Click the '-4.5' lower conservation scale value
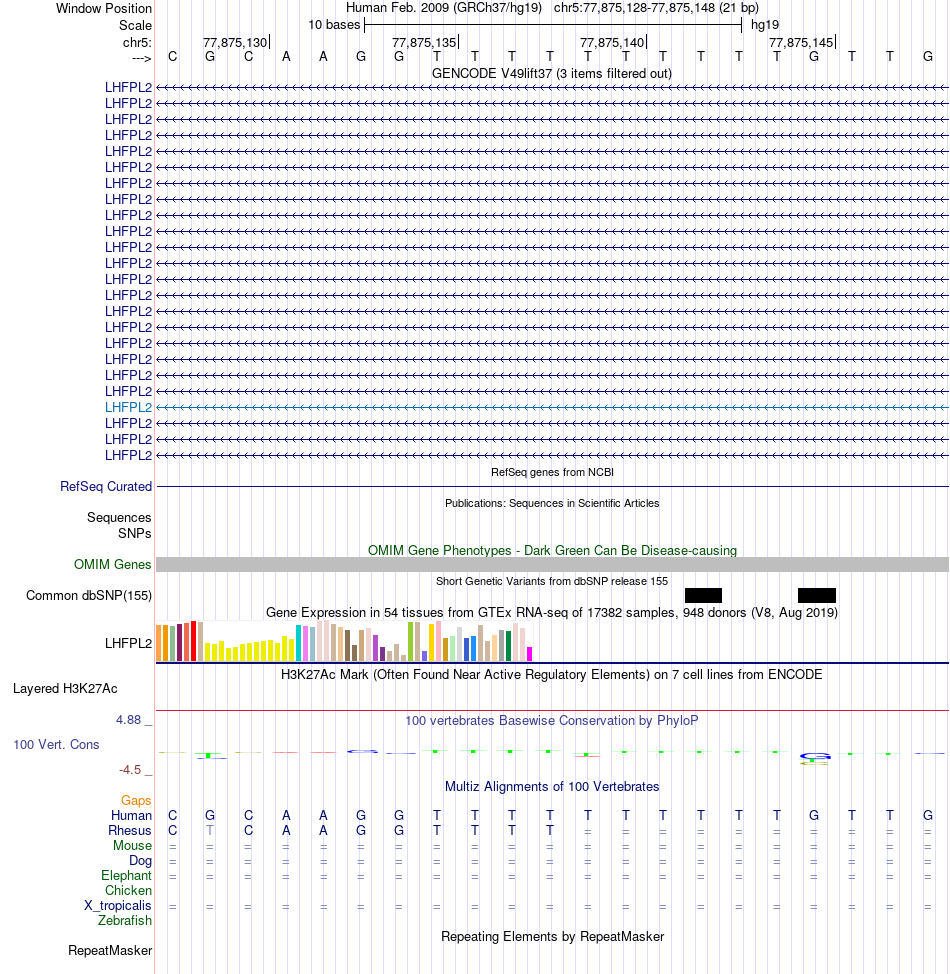Screen dimensions: 950x974 pyautogui.click(x=130, y=770)
